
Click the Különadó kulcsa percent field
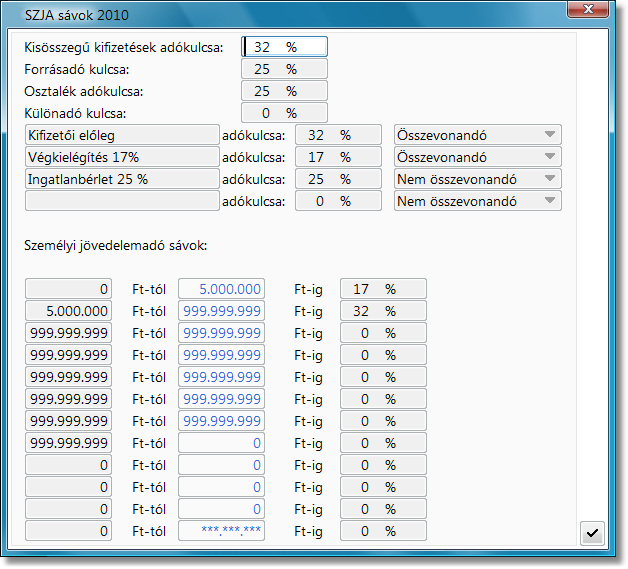point(284,113)
